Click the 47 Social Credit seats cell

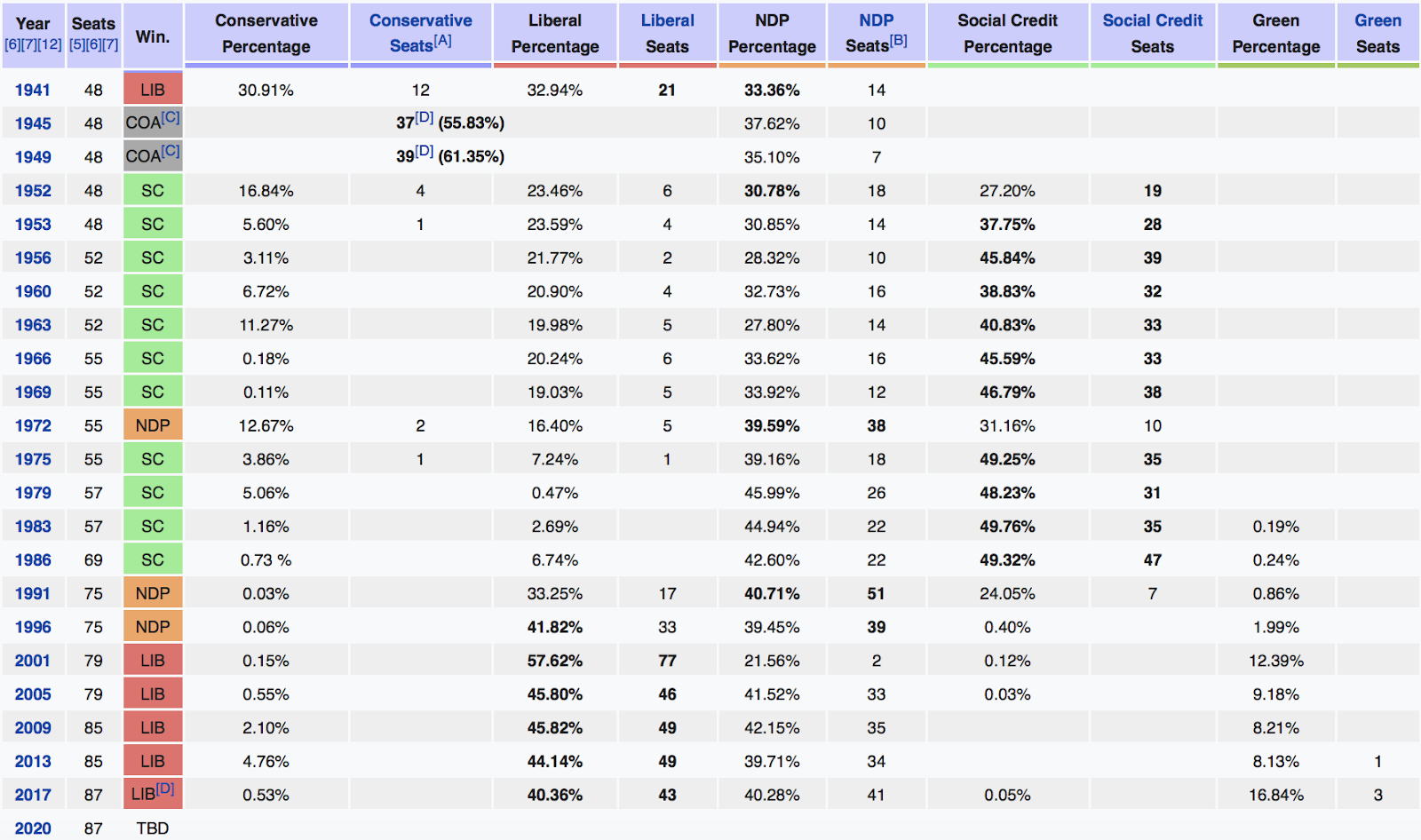1152,560
